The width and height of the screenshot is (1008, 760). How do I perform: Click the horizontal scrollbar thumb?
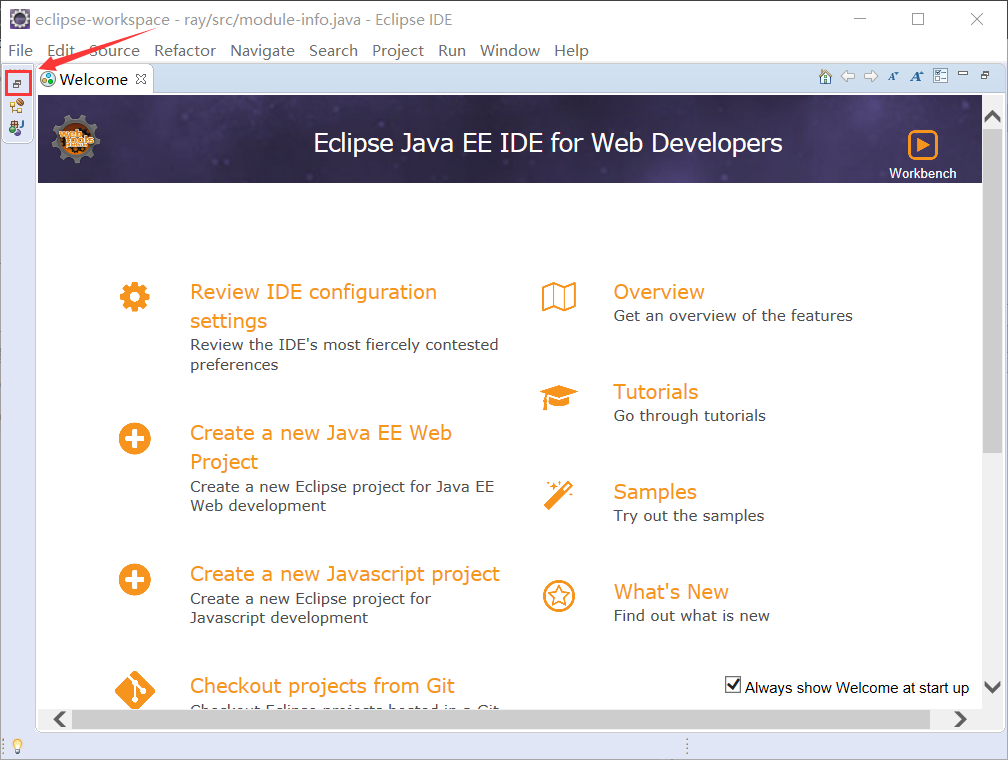[x=501, y=719]
